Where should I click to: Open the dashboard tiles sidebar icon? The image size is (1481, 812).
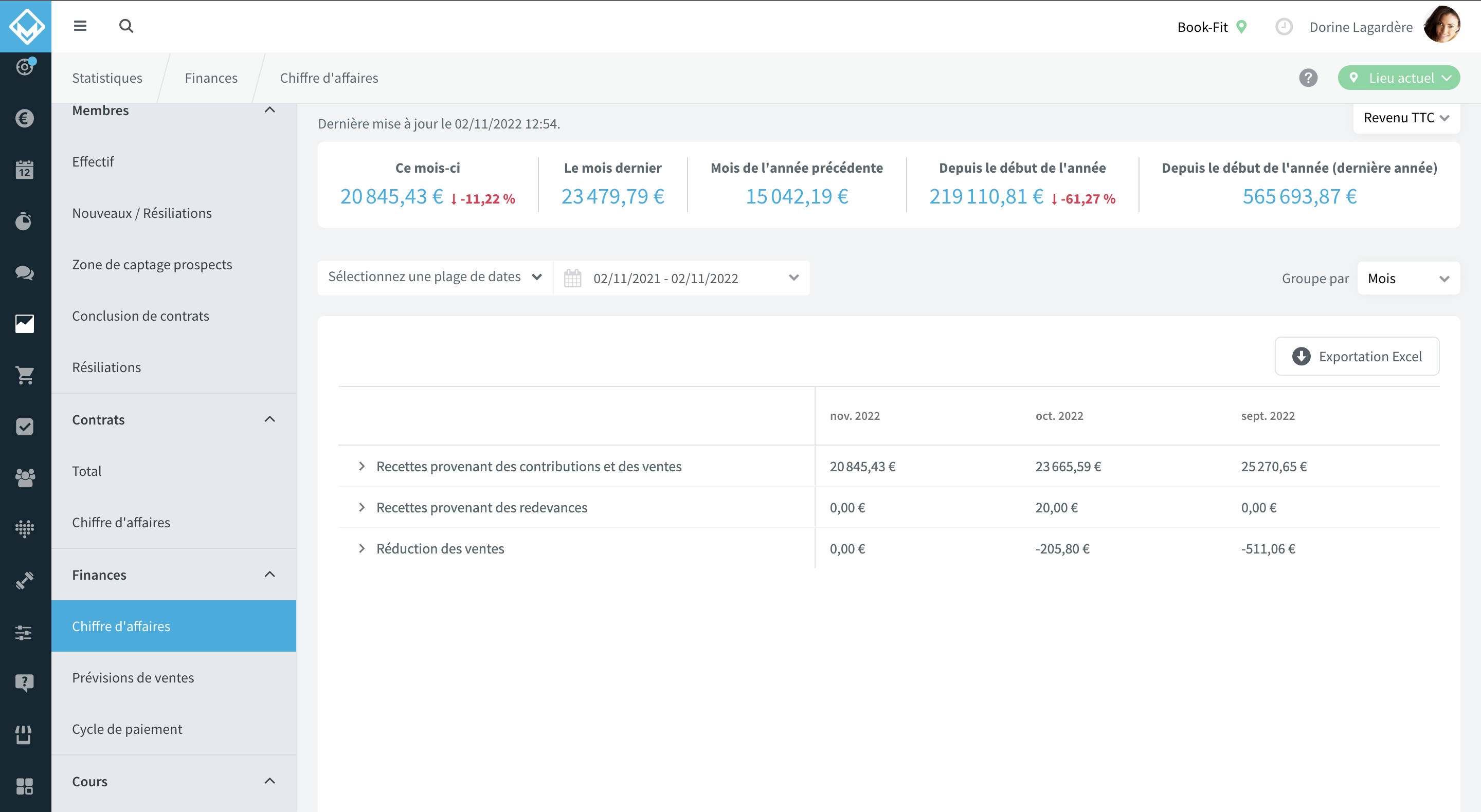(25, 786)
